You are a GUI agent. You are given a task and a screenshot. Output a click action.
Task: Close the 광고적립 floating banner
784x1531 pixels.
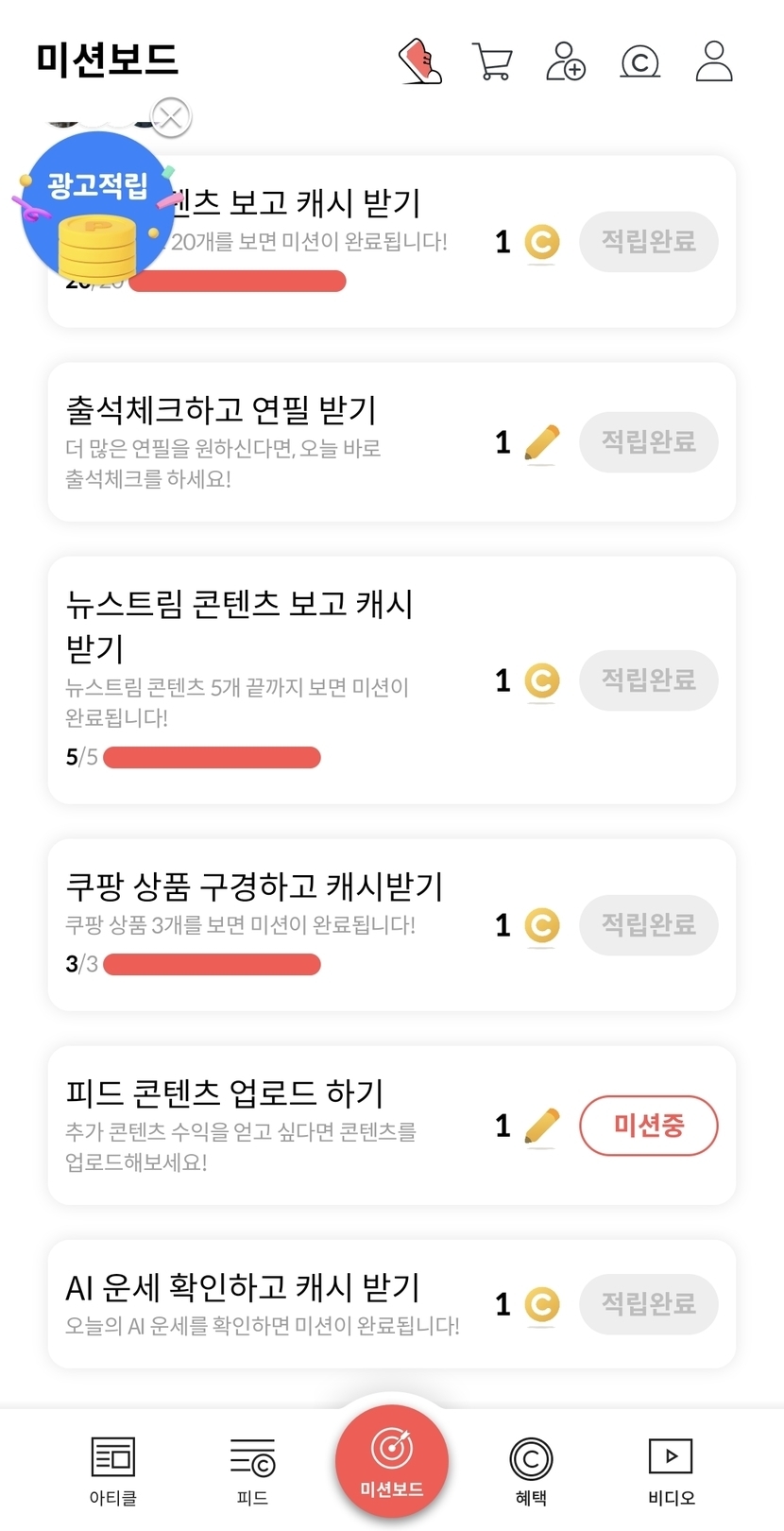point(171,118)
